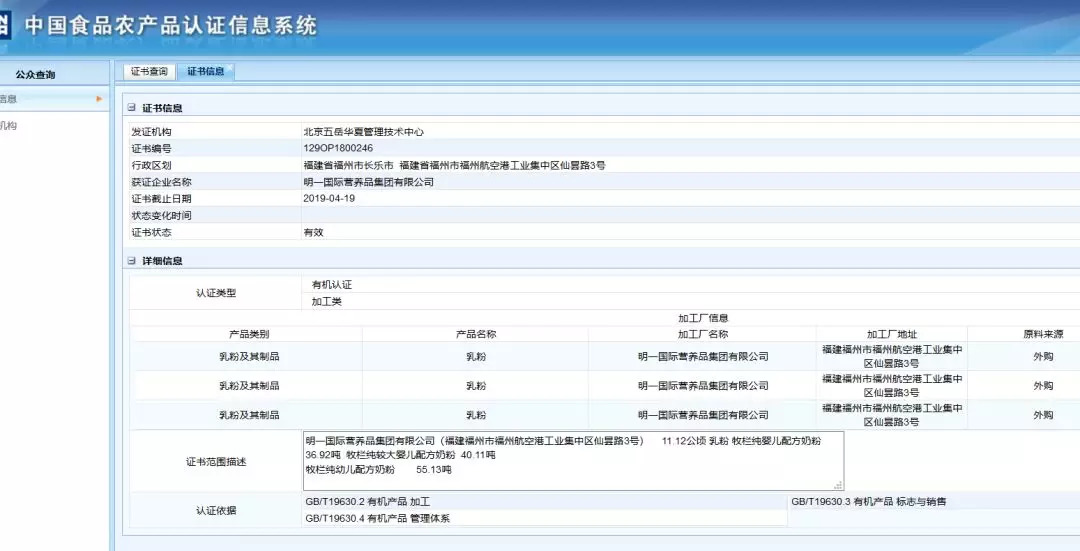Click the 中国食品农产品认证信息系统 site title
Image resolution: width=1080 pixels, height=551 pixels.
pos(171,25)
